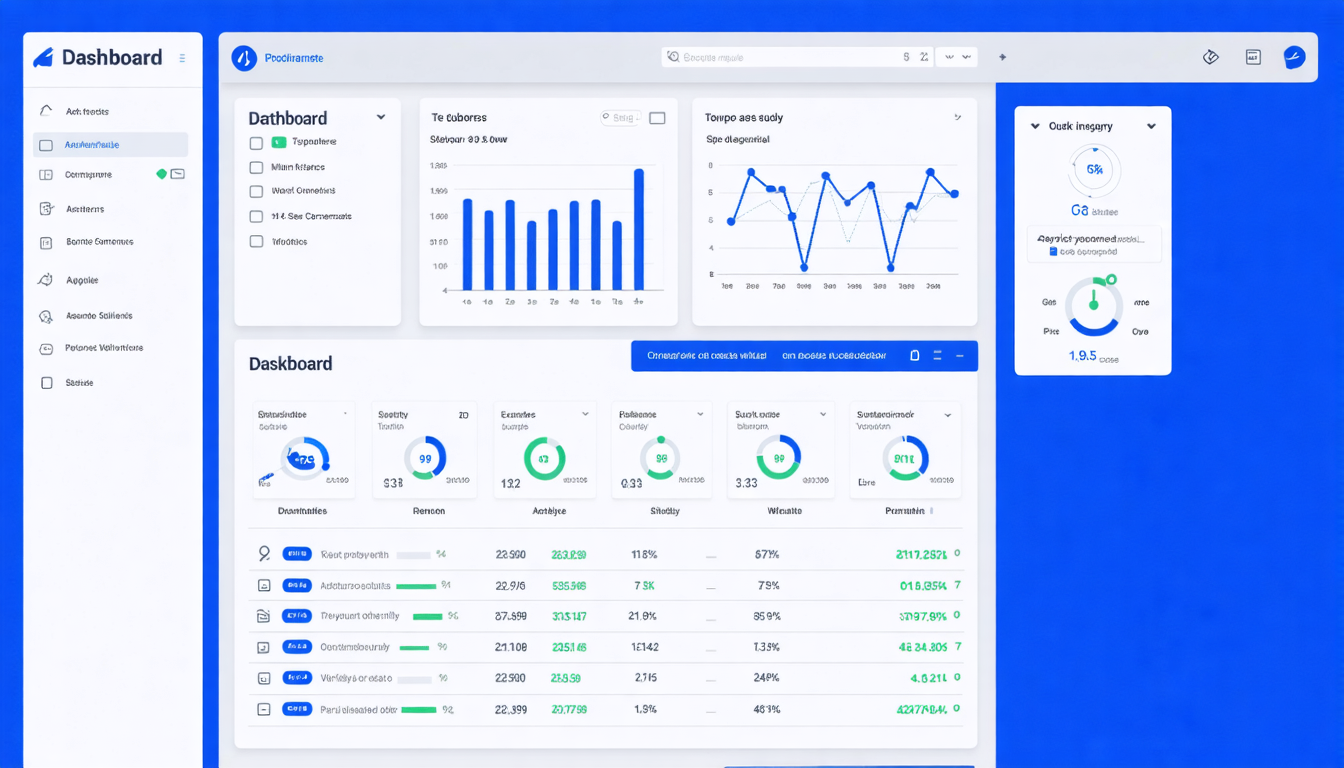This screenshot has height=768, width=1344.
Task: Click the rectangle icon in the bar chart card header
Action: pyautogui.click(x=657, y=118)
